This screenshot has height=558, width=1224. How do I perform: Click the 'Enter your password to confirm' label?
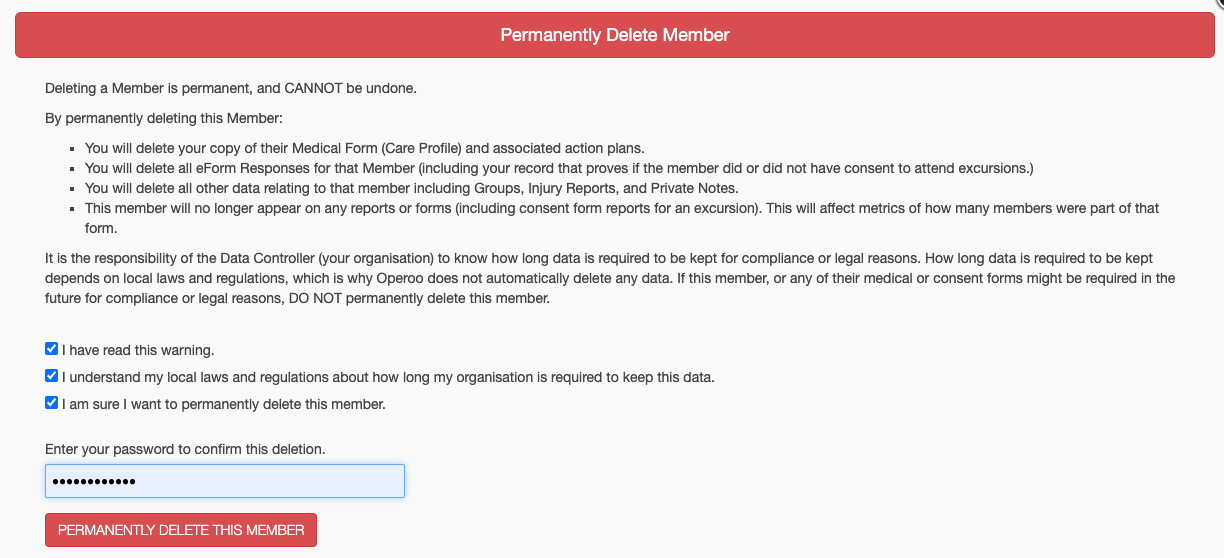click(x=185, y=449)
